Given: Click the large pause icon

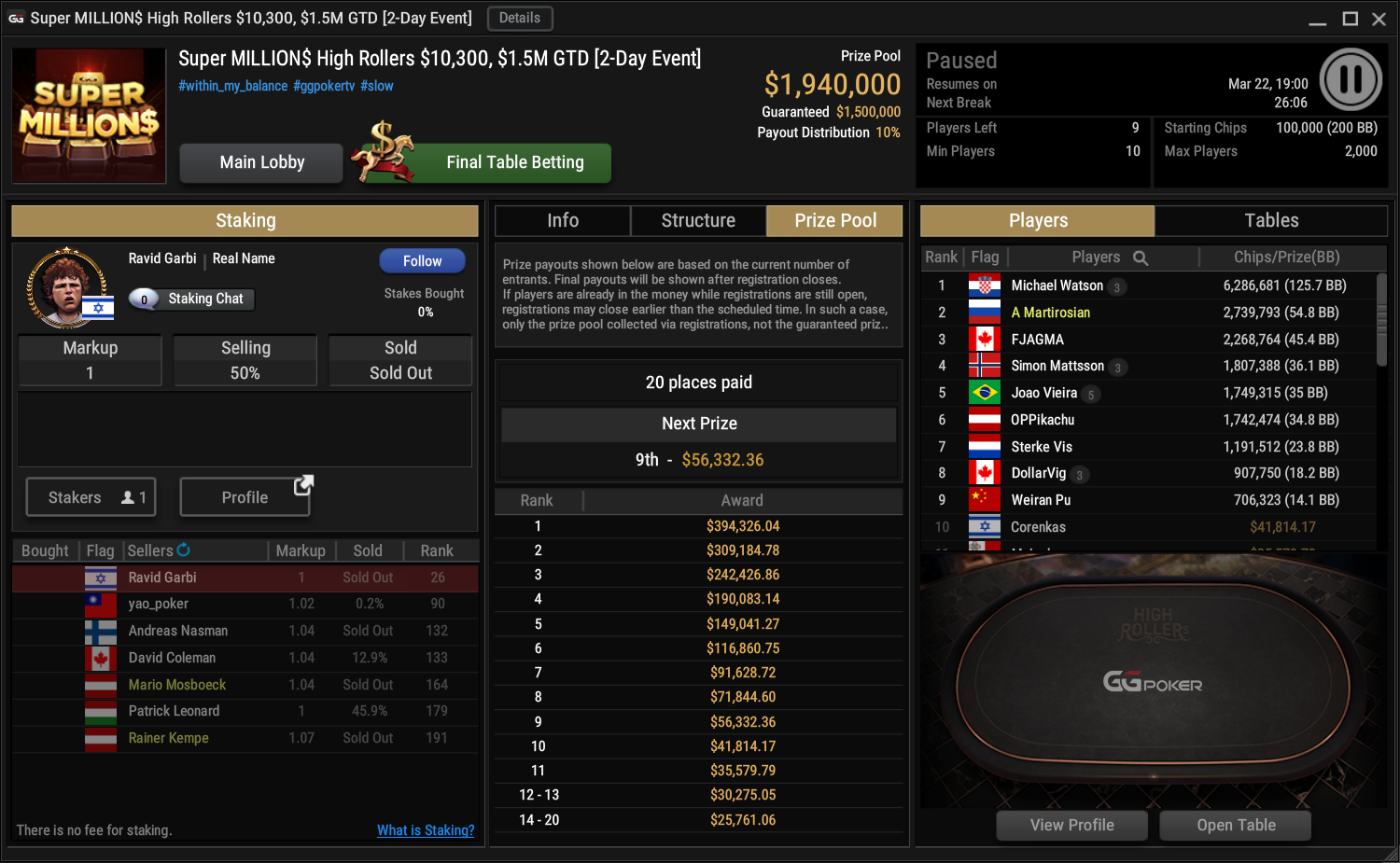Looking at the screenshot, I should [x=1351, y=79].
